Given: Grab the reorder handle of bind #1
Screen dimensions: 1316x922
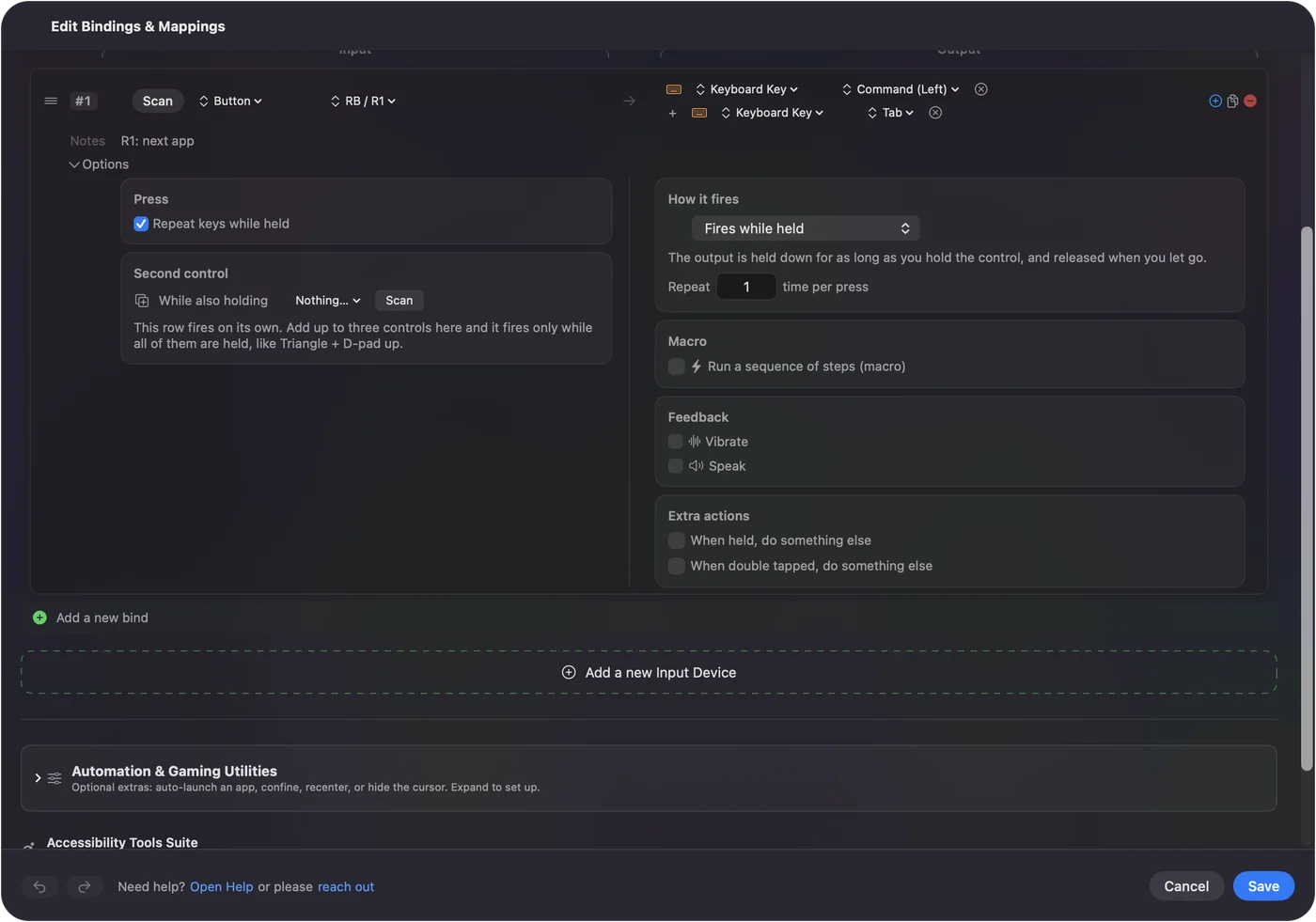Looking at the screenshot, I should click(51, 101).
